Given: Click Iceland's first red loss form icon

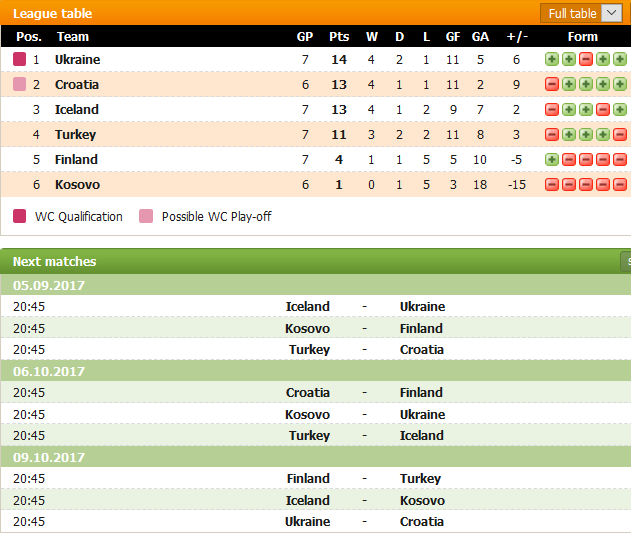Looking at the screenshot, I should (552, 109).
